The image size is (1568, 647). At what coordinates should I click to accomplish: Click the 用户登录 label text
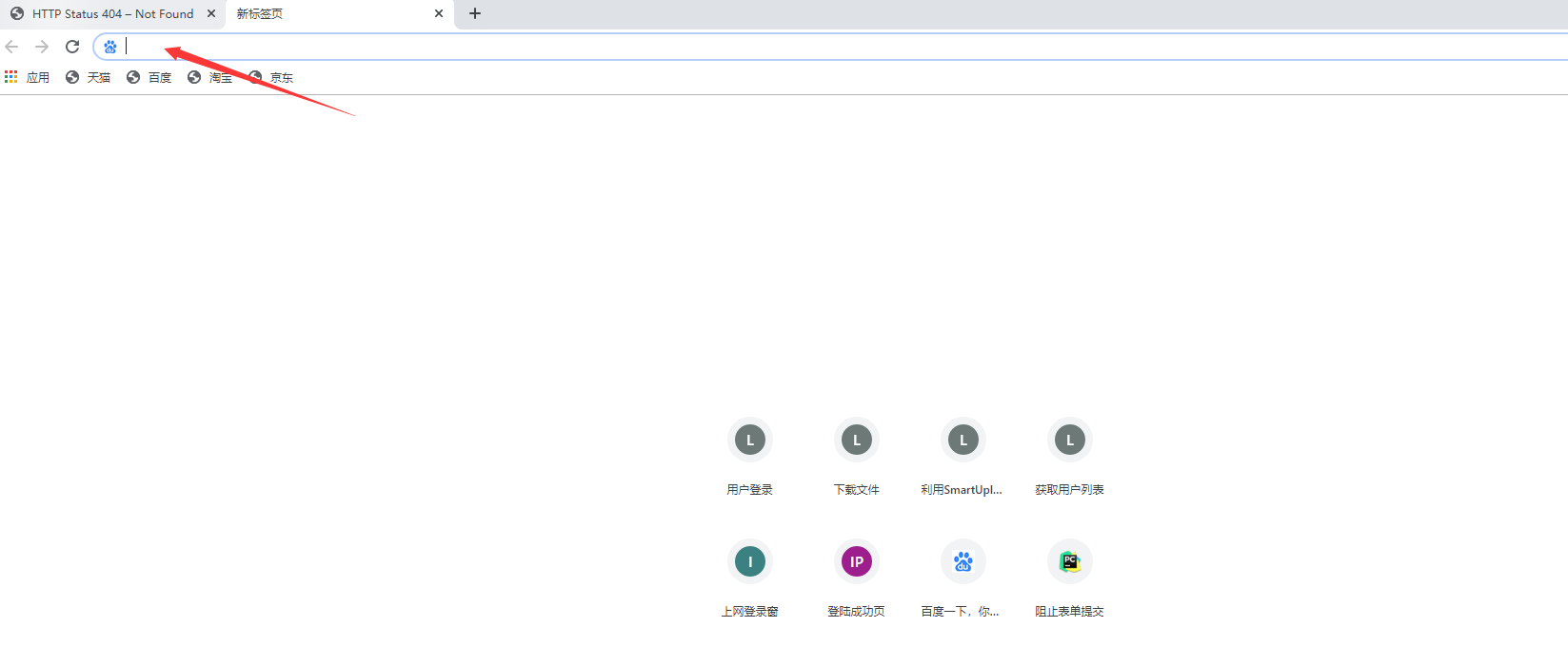750,490
